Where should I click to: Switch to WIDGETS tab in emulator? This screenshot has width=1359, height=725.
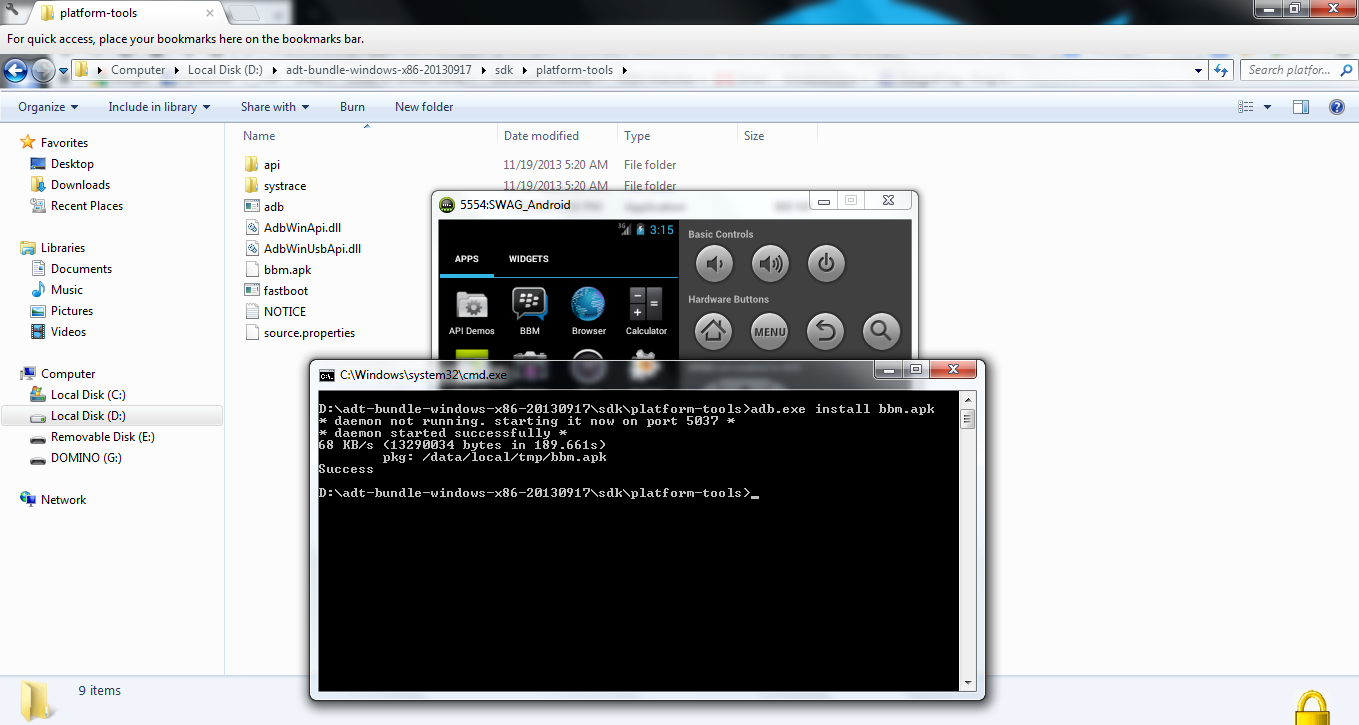528,259
